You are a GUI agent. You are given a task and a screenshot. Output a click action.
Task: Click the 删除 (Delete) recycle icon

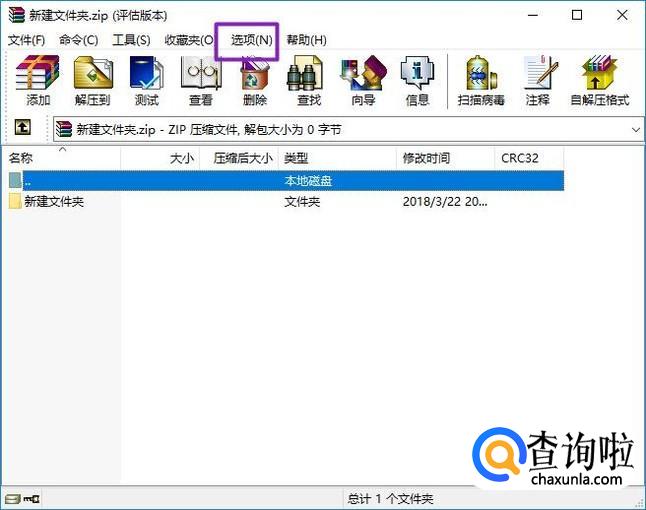coord(255,82)
